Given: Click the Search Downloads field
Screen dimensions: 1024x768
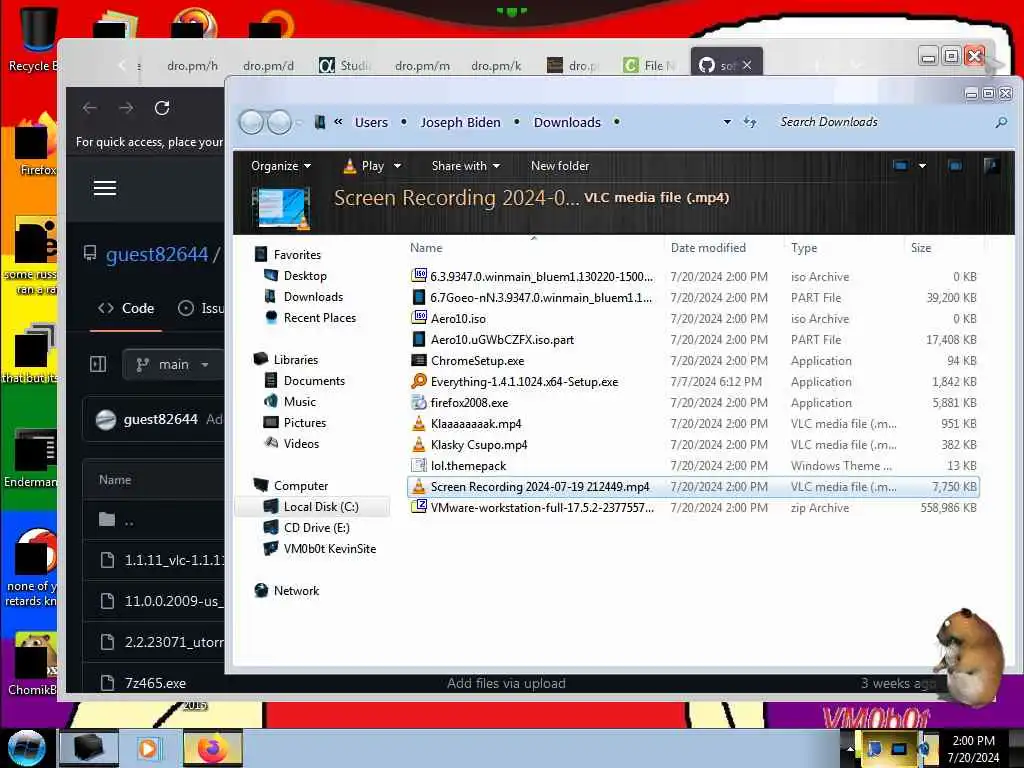Looking at the screenshot, I should pos(882,122).
